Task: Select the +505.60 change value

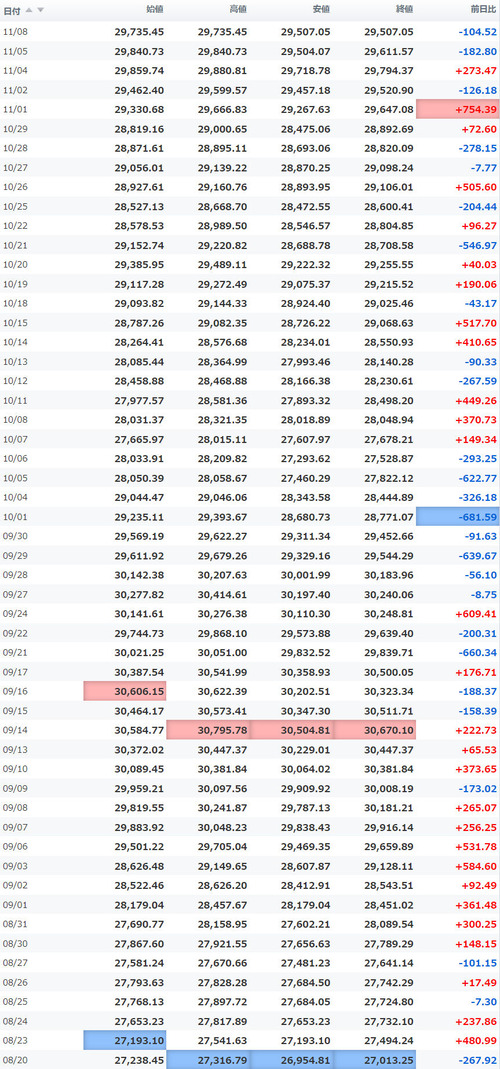Action: click(x=477, y=187)
